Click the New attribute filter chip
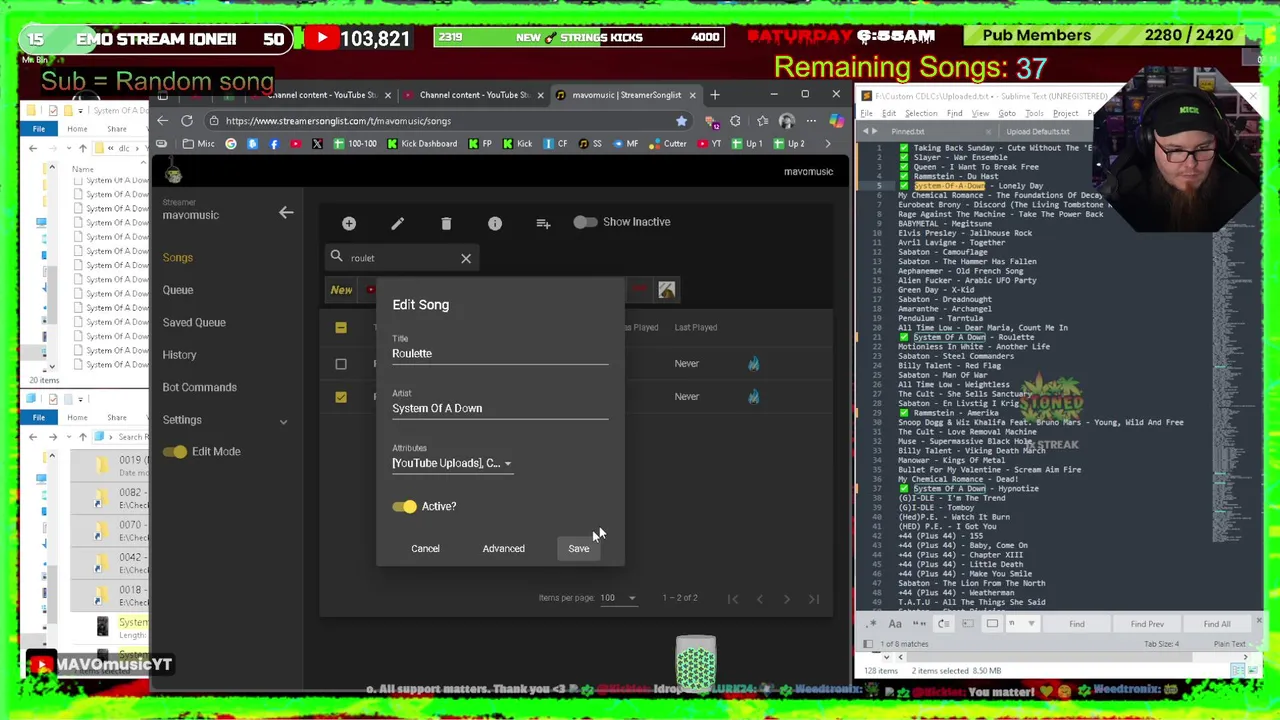This screenshot has height=720, width=1280. pos(341,291)
